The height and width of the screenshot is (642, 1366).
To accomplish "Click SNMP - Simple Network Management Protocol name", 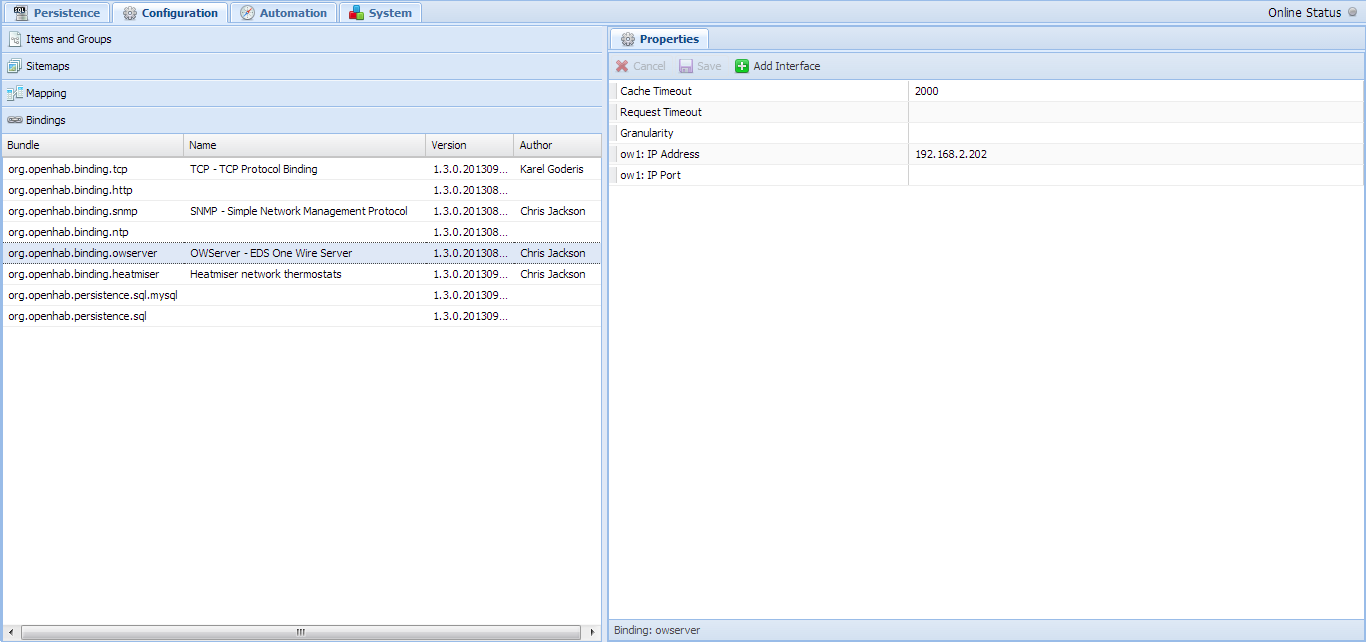I will tap(298, 211).
